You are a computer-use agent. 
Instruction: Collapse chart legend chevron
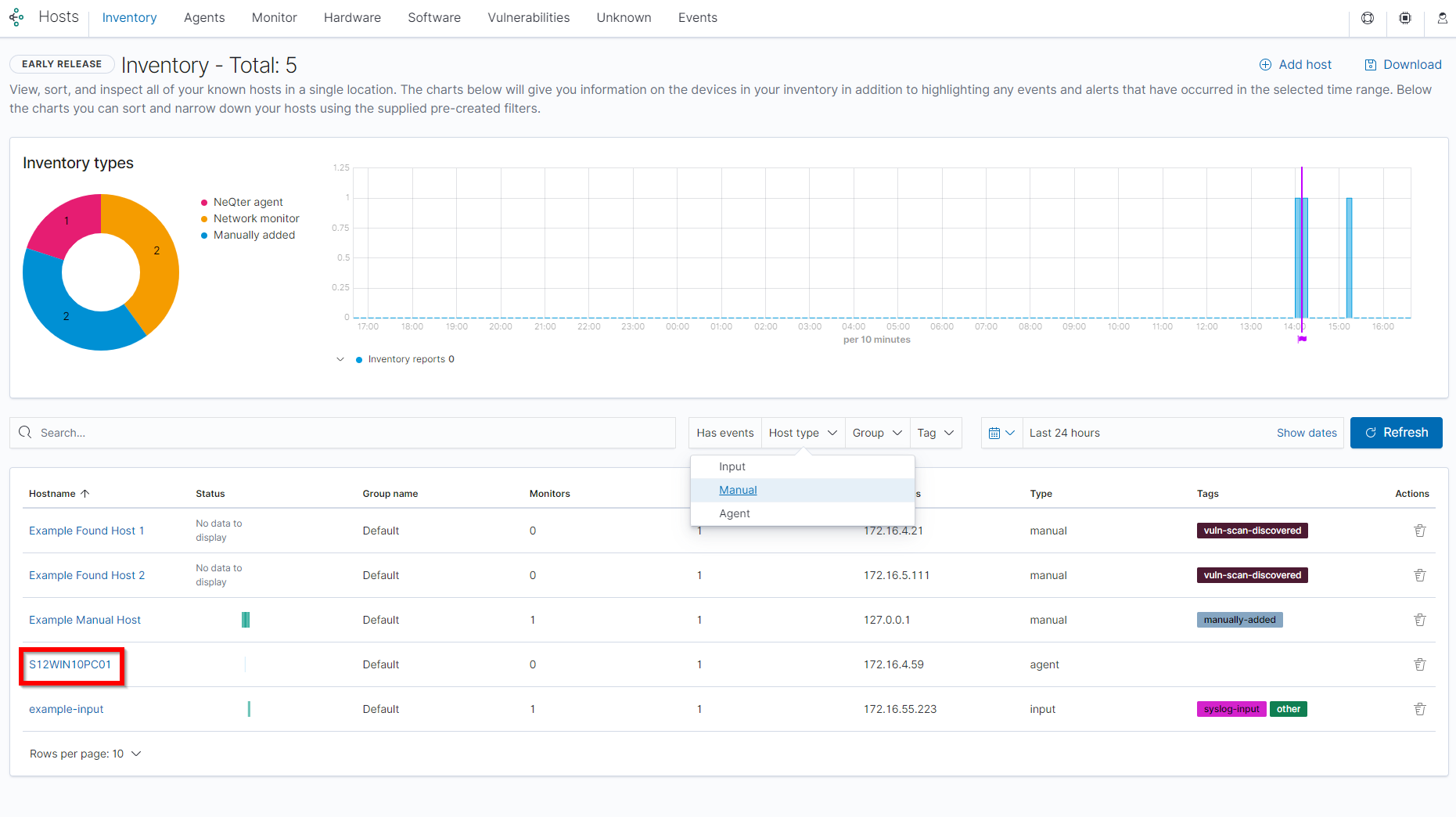coord(340,359)
